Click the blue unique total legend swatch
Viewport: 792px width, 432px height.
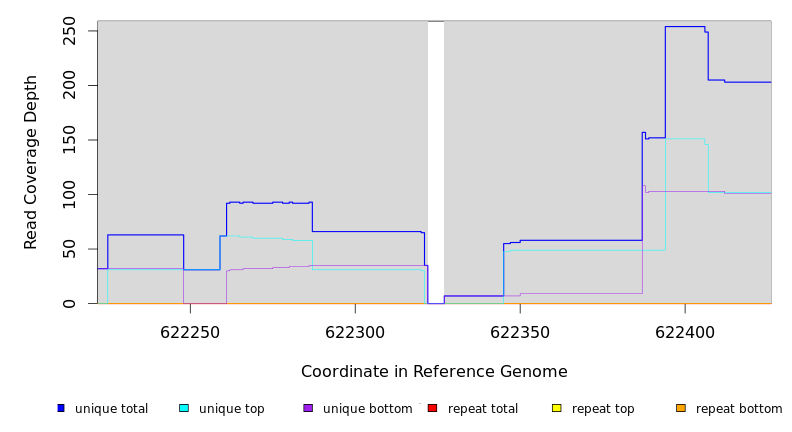pos(61,408)
